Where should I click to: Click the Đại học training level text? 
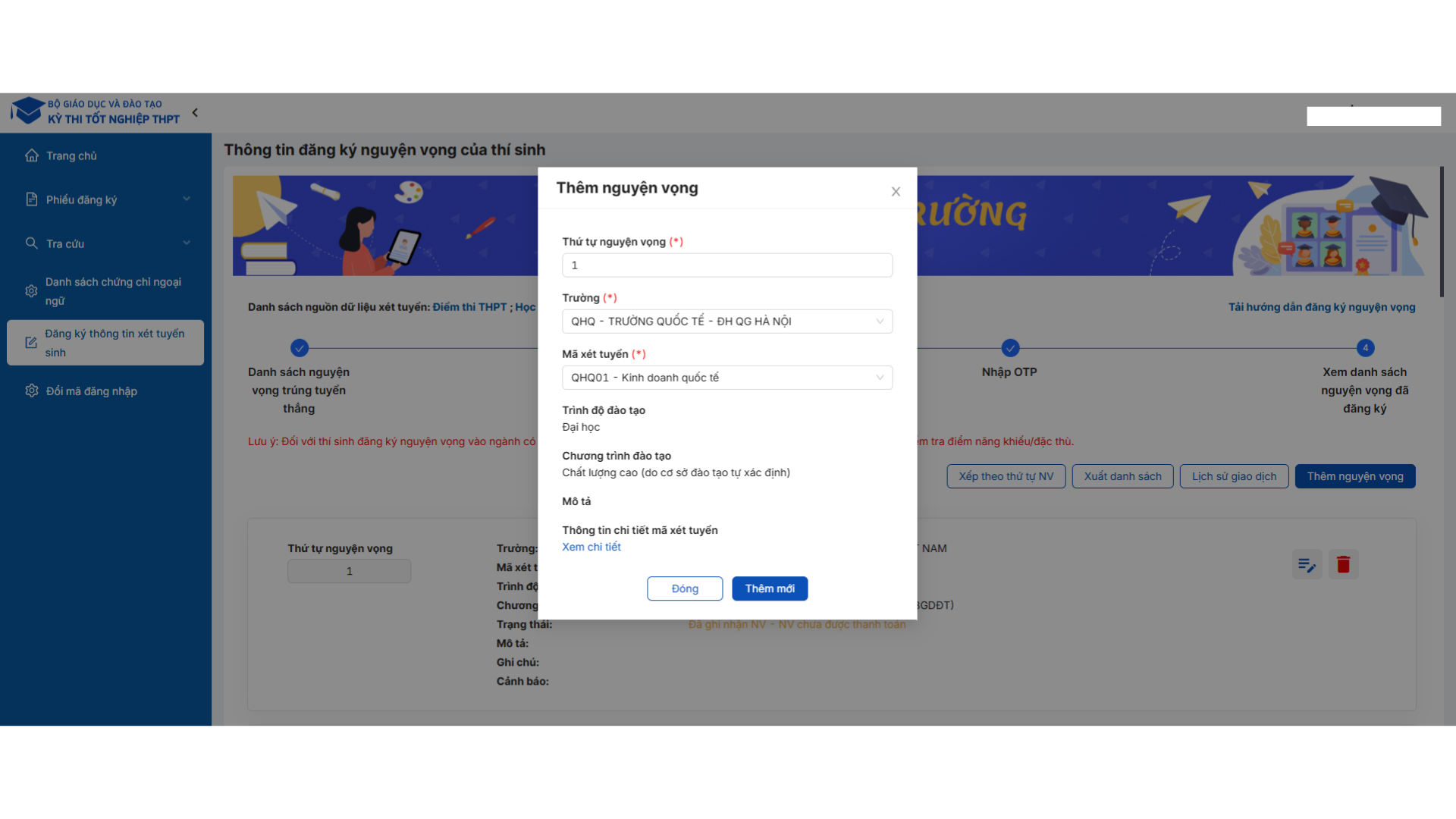pyautogui.click(x=581, y=427)
